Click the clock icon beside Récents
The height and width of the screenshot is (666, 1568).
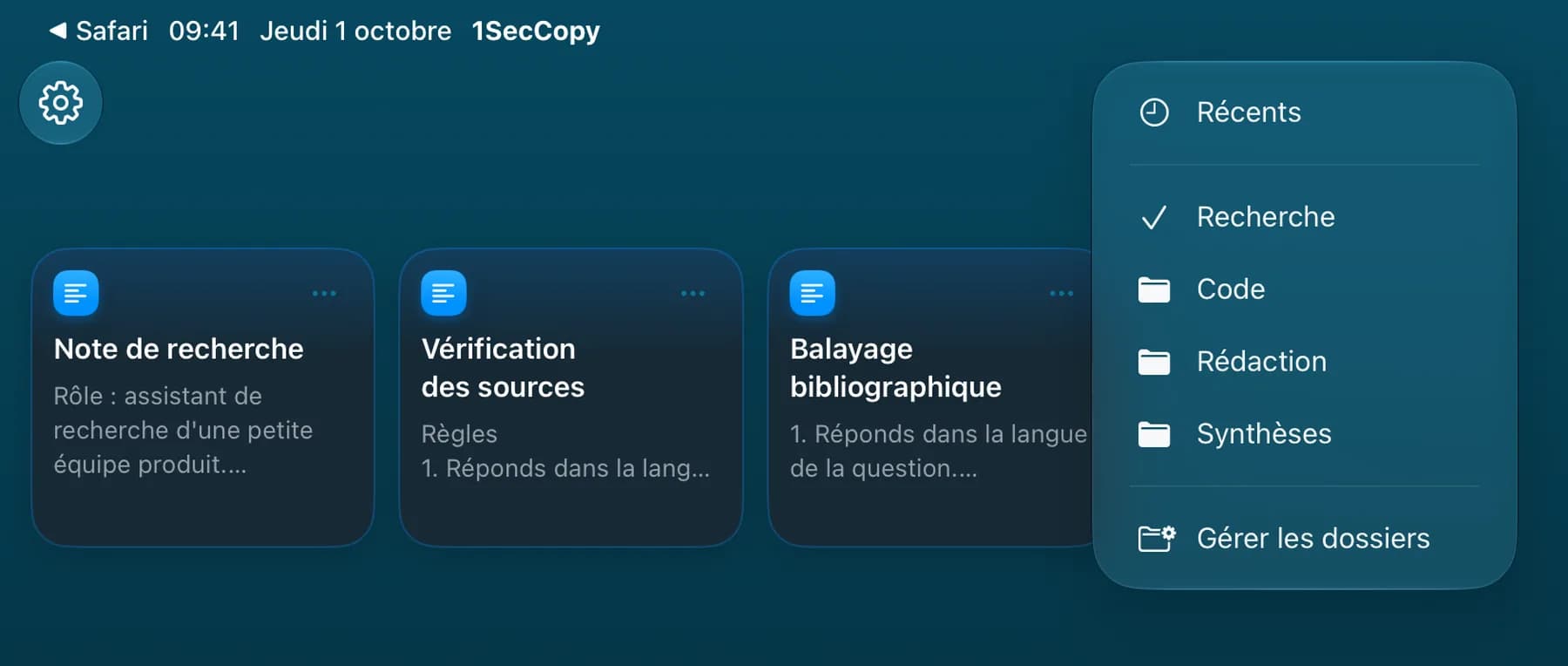pyautogui.click(x=1154, y=112)
